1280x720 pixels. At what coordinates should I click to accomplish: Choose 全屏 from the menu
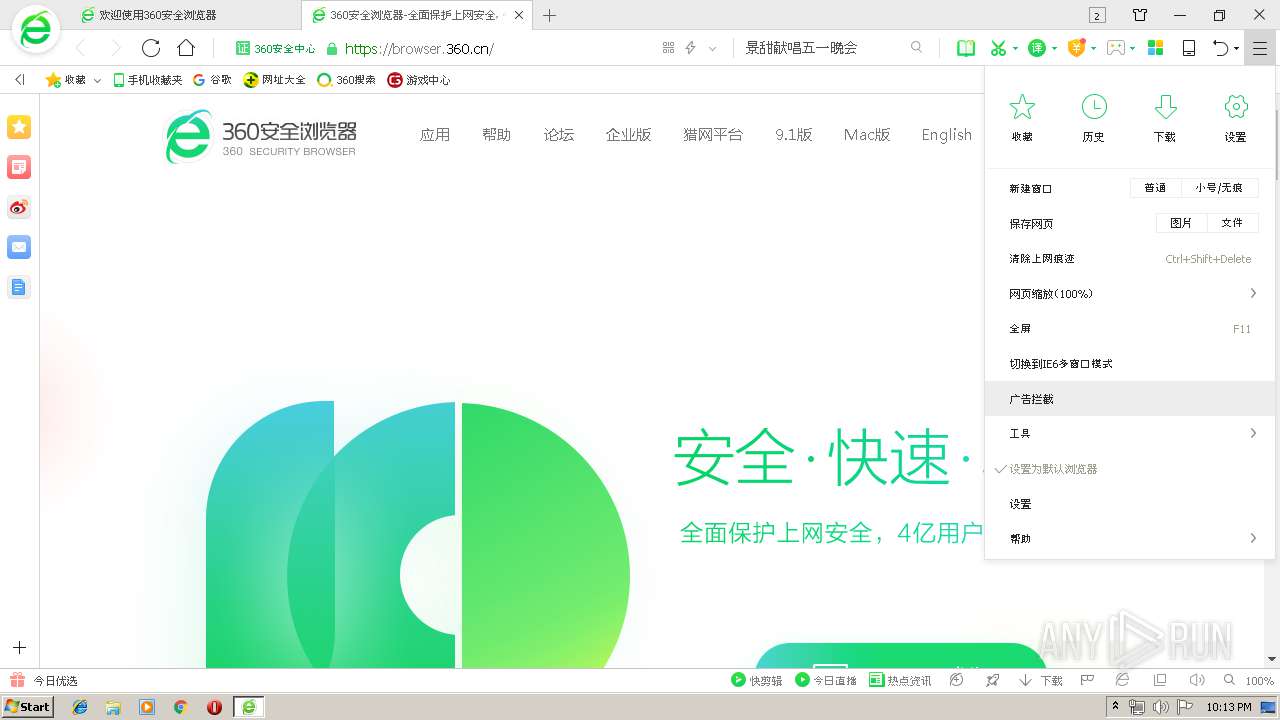point(1130,329)
